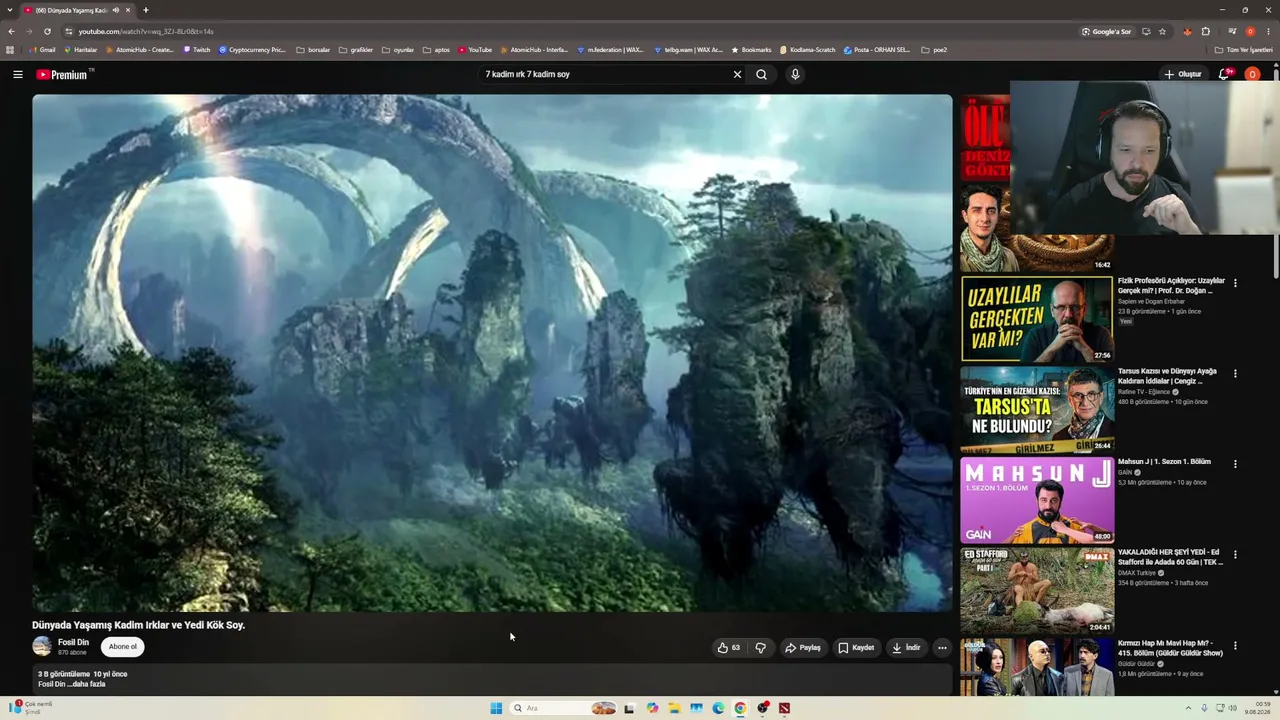This screenshot has height=720, width=1280.
Task: Click the 'Sapien ve Dogan Erbahar' channel
Action: coord(1151,301)
